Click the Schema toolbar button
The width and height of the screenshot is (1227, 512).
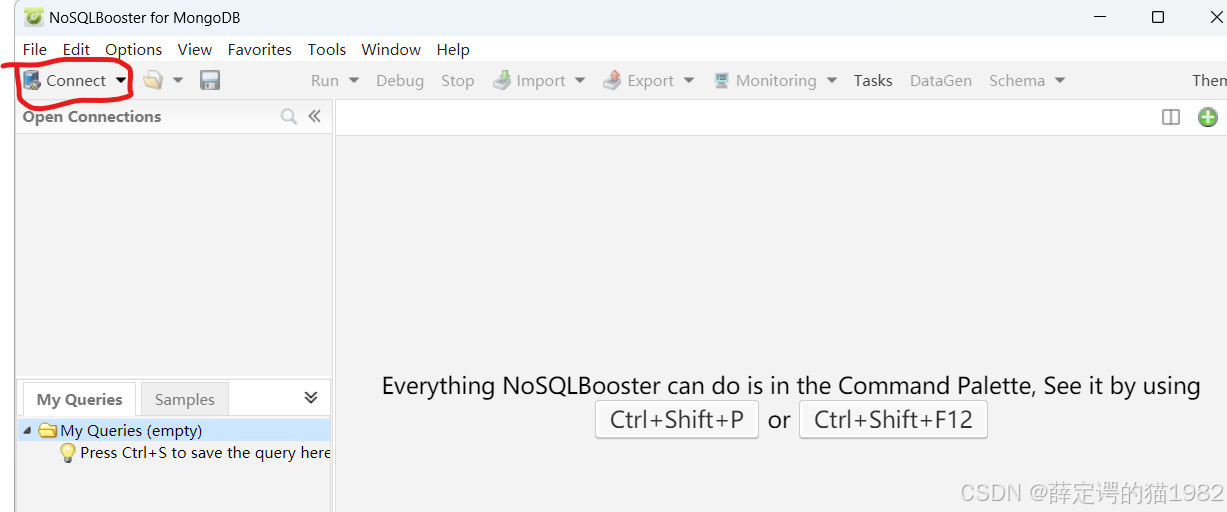pos(1017,81)
